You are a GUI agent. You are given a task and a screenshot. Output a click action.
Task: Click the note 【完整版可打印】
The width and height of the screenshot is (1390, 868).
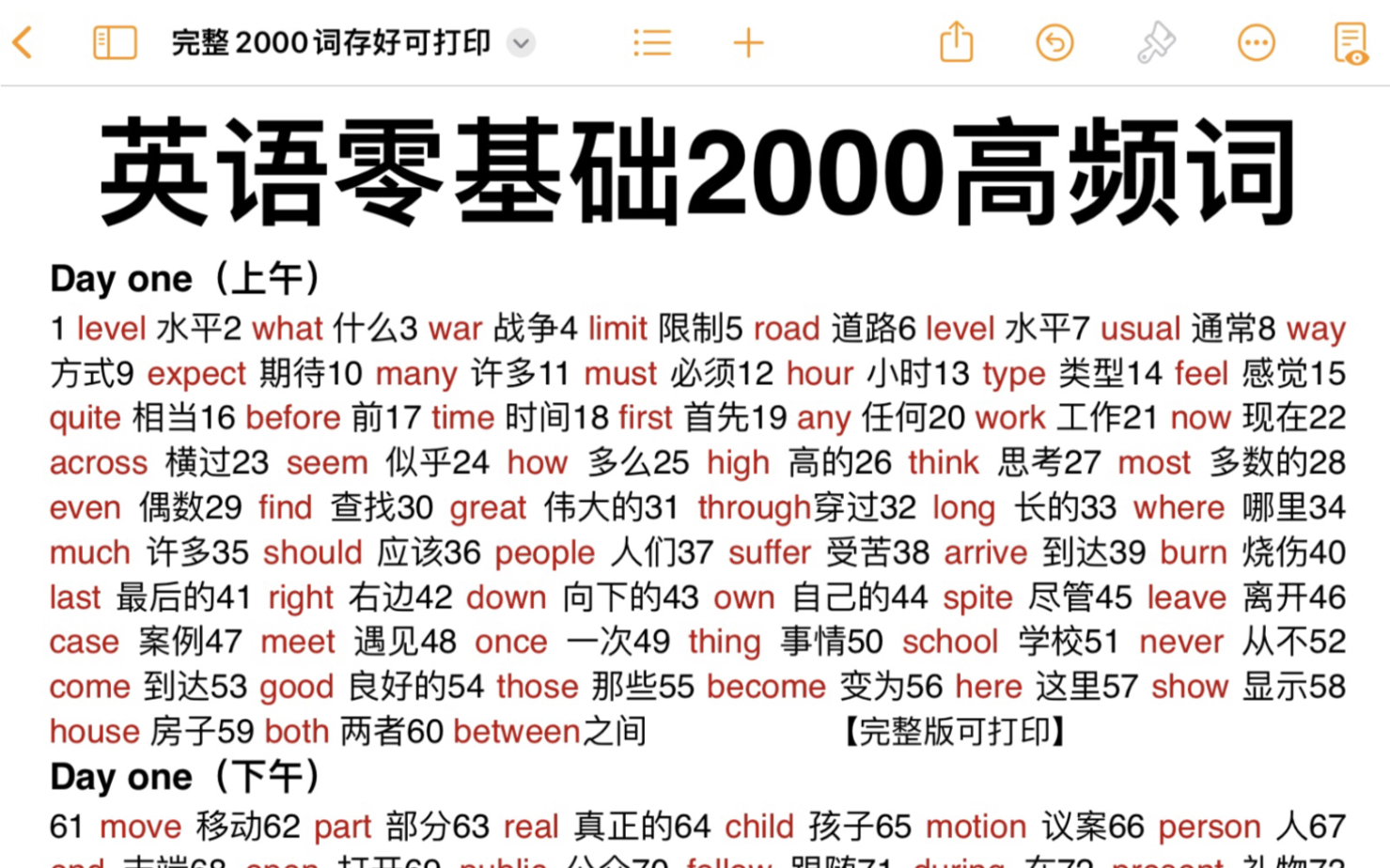point(955,731)
